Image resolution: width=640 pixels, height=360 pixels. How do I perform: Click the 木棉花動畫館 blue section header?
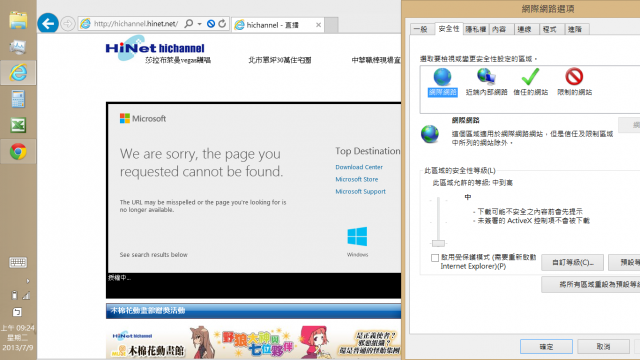pyautogui.click(x=253, y=311)
